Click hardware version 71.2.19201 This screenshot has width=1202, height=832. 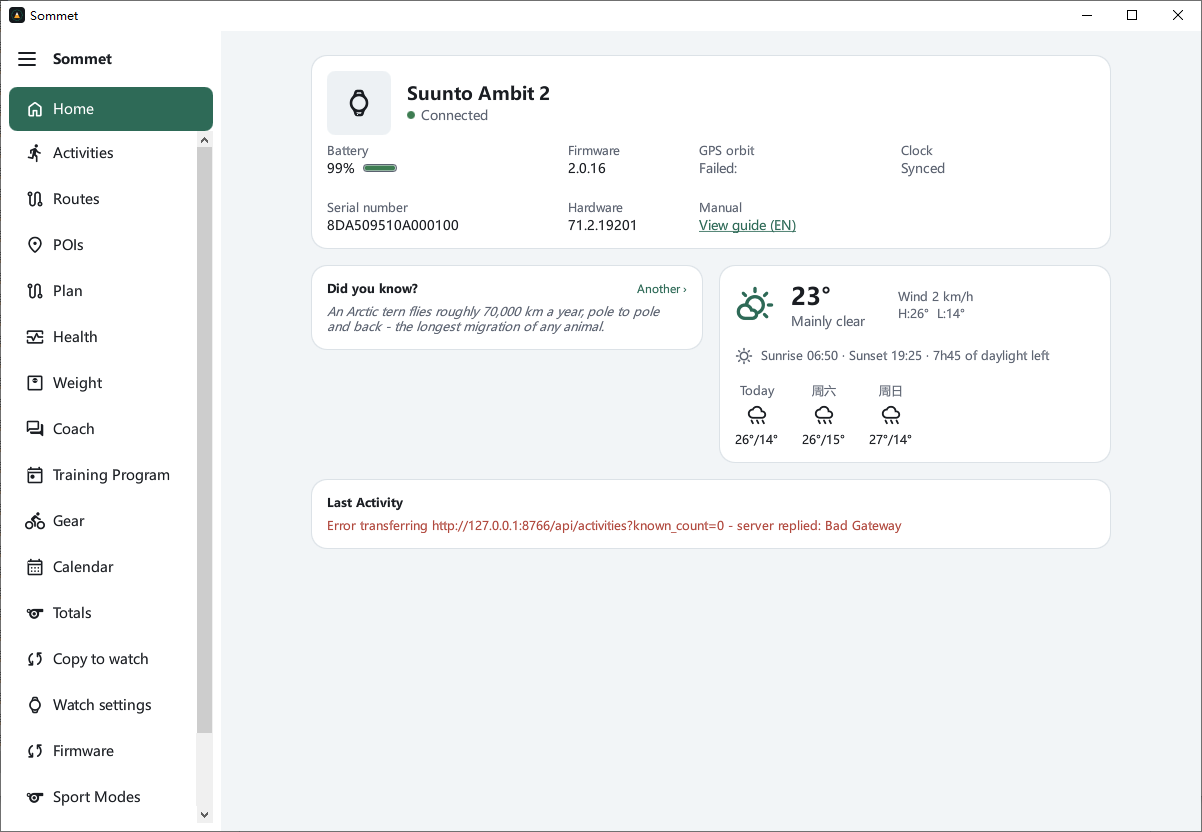[x=602, y=225]
